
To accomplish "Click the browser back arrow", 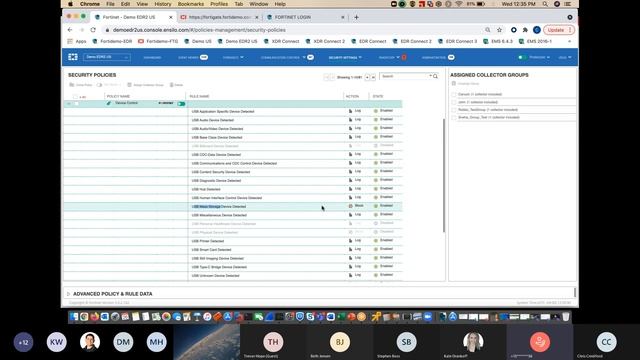I will tap(70, 30).
